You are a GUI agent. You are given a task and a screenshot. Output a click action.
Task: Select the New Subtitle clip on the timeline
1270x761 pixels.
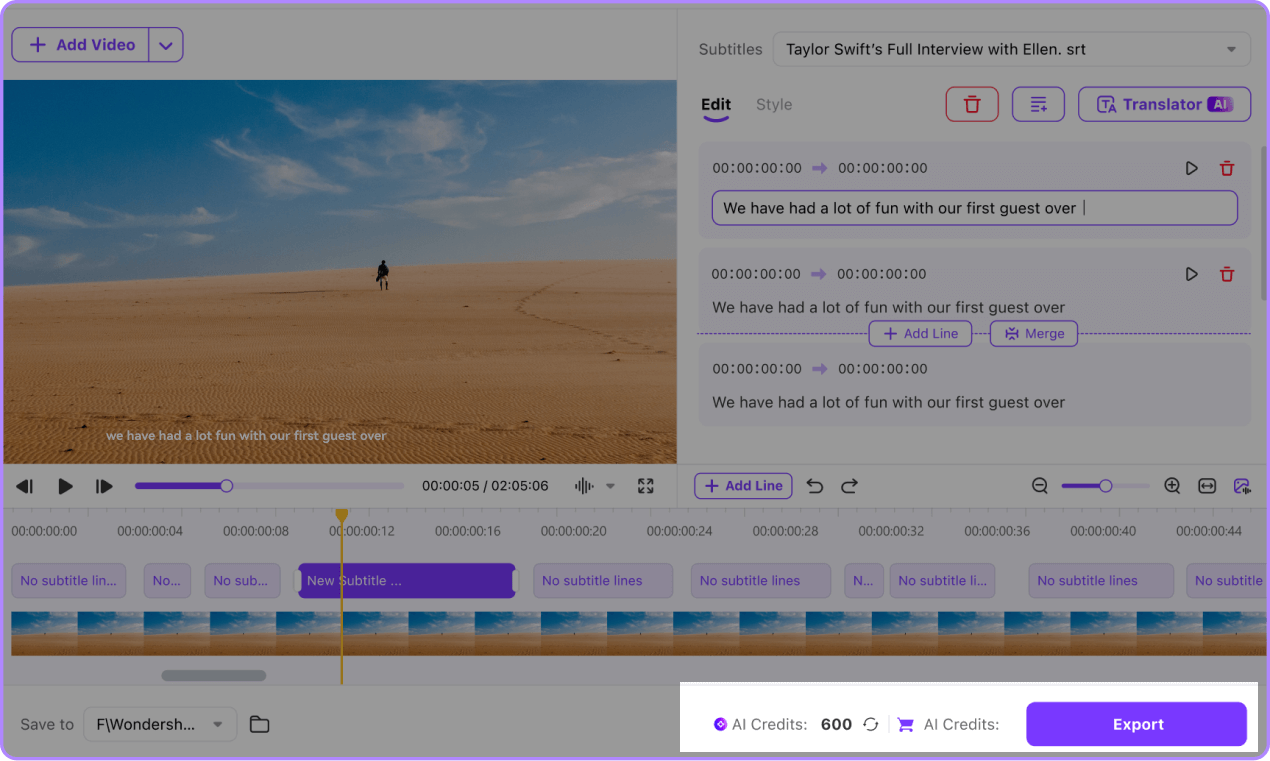pos(407,580)
